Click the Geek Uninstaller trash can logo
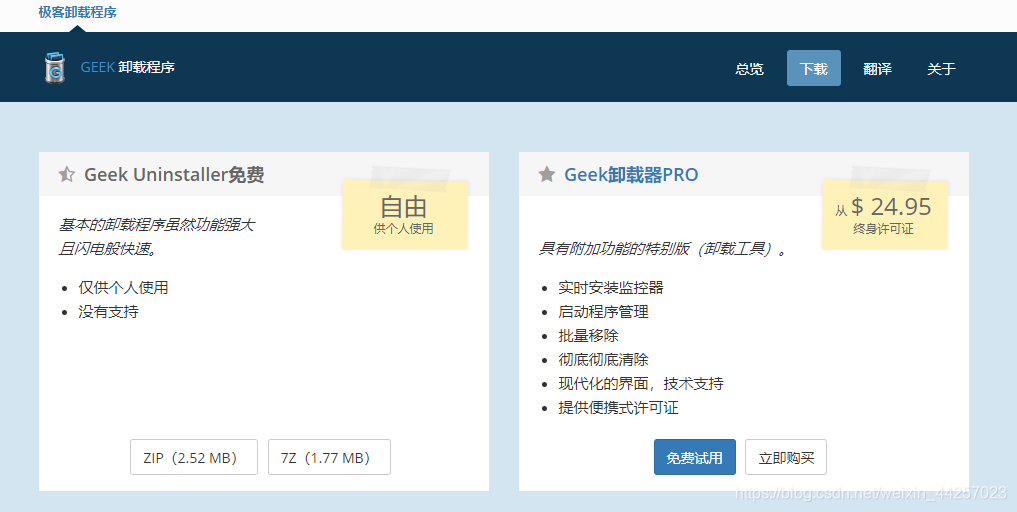This screenshot has height=512, width=1017. click(55, 67)
